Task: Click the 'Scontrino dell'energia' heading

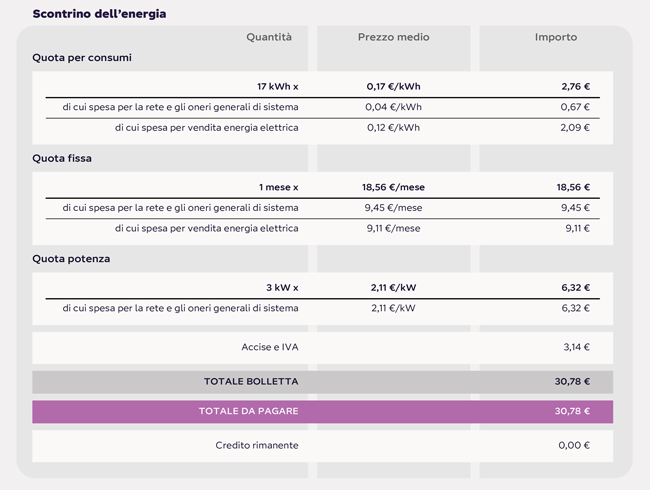Action: [x=100, y=14]
